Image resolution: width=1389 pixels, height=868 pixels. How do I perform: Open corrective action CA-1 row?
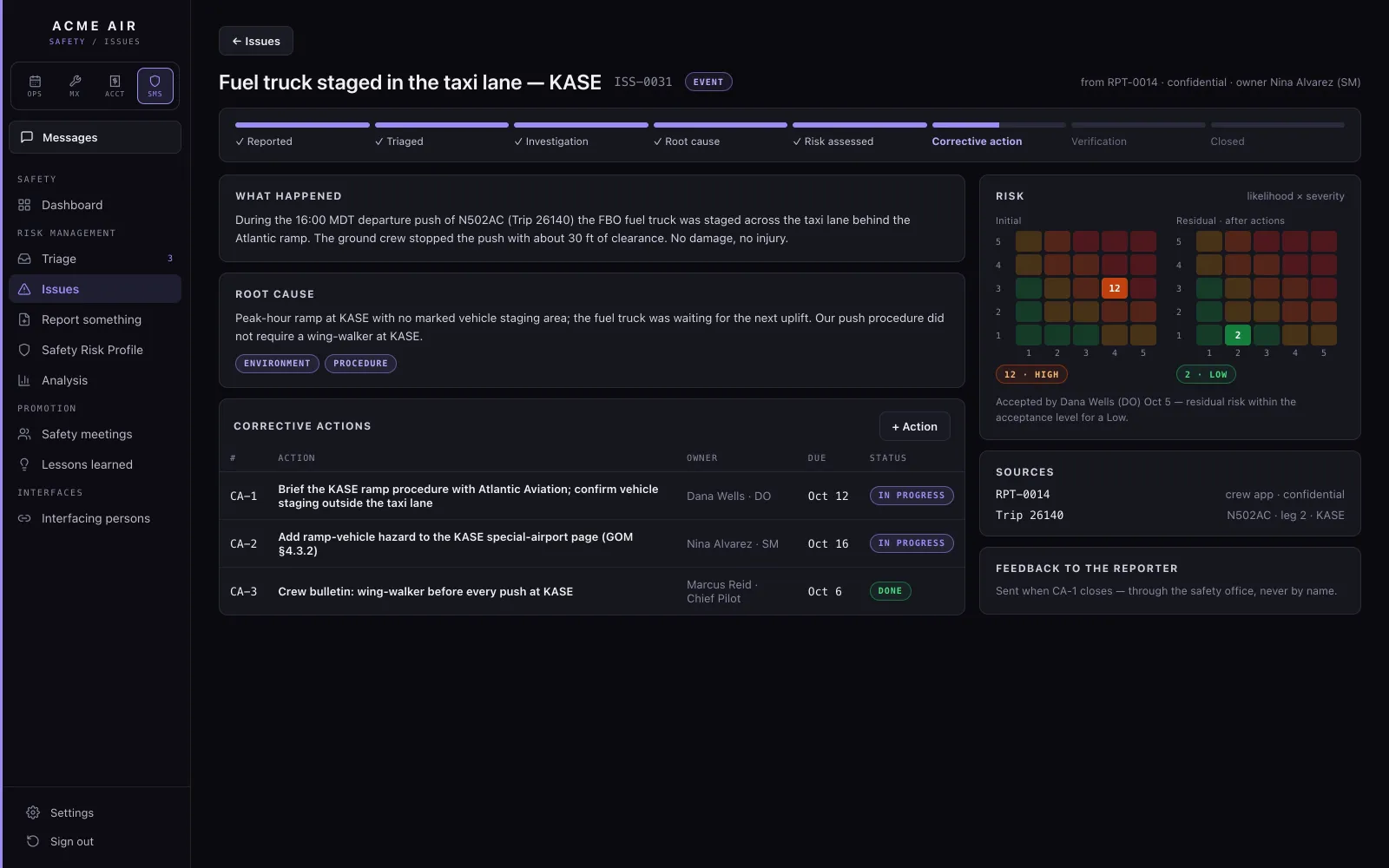coord(592,496)
